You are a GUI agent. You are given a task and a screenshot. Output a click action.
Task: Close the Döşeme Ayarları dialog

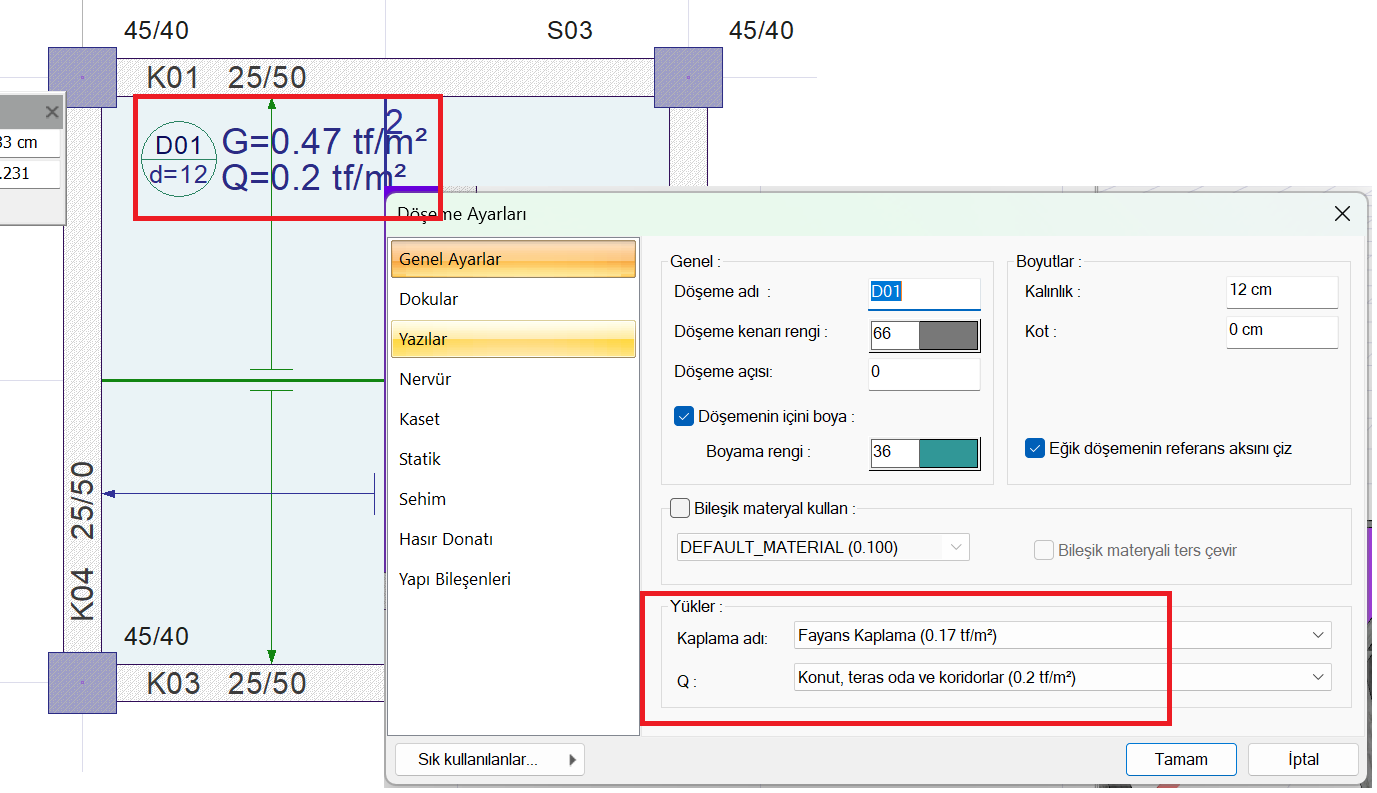tap(1342, 213)
